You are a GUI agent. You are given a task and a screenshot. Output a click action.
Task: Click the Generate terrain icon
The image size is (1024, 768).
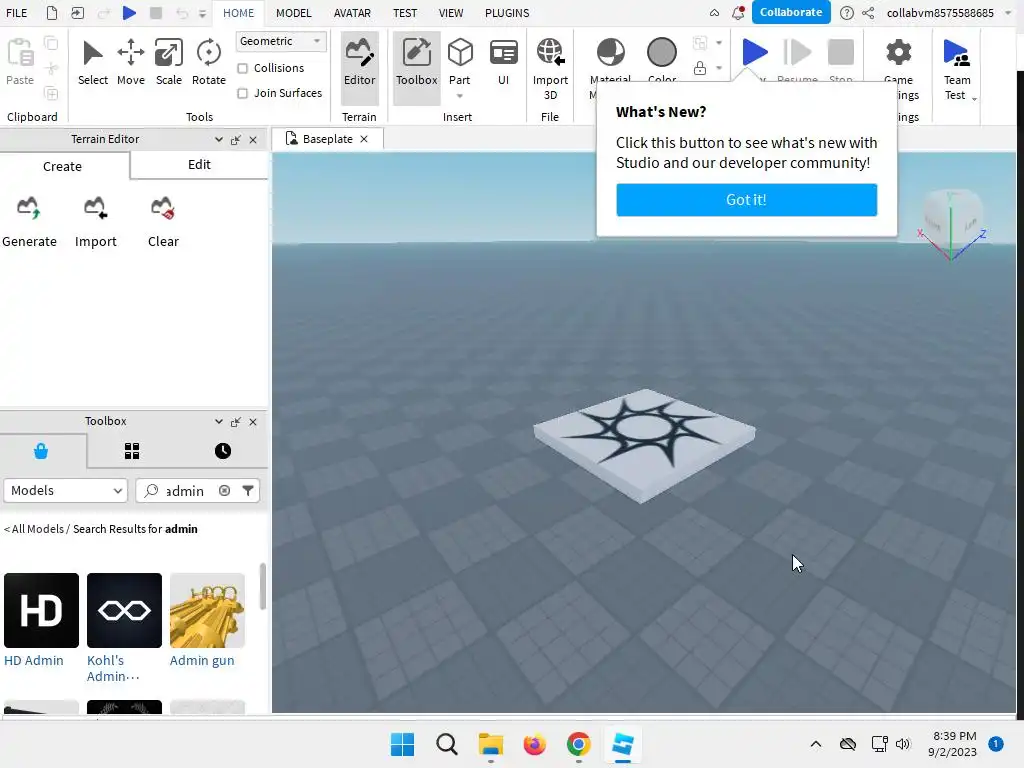(29, 208)
